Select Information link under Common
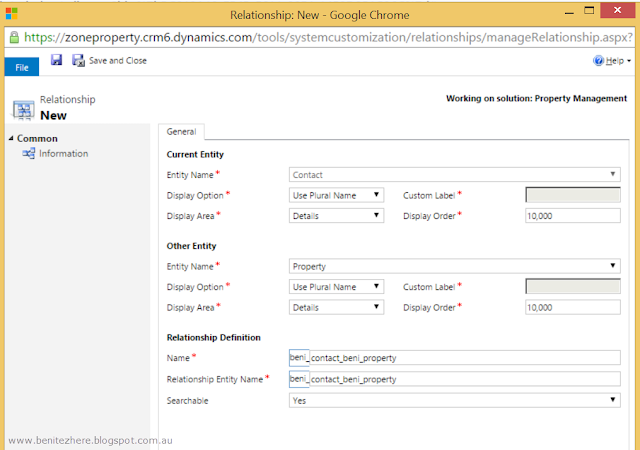Image resolution: width=640 pixels, height=450 pixels. [x=63, y=154]
